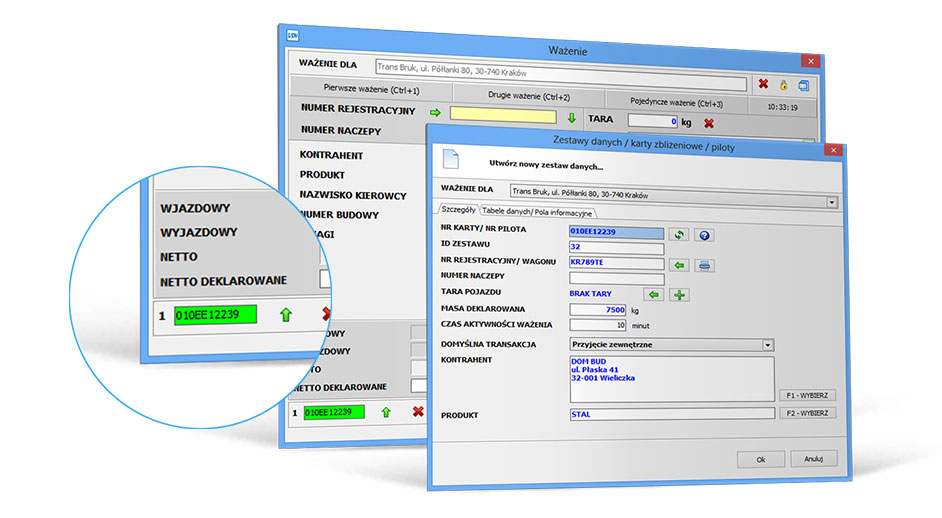942x518 pixels.
Task: Click the green up arrow in magnified circle
Action: tap(285, 315)
